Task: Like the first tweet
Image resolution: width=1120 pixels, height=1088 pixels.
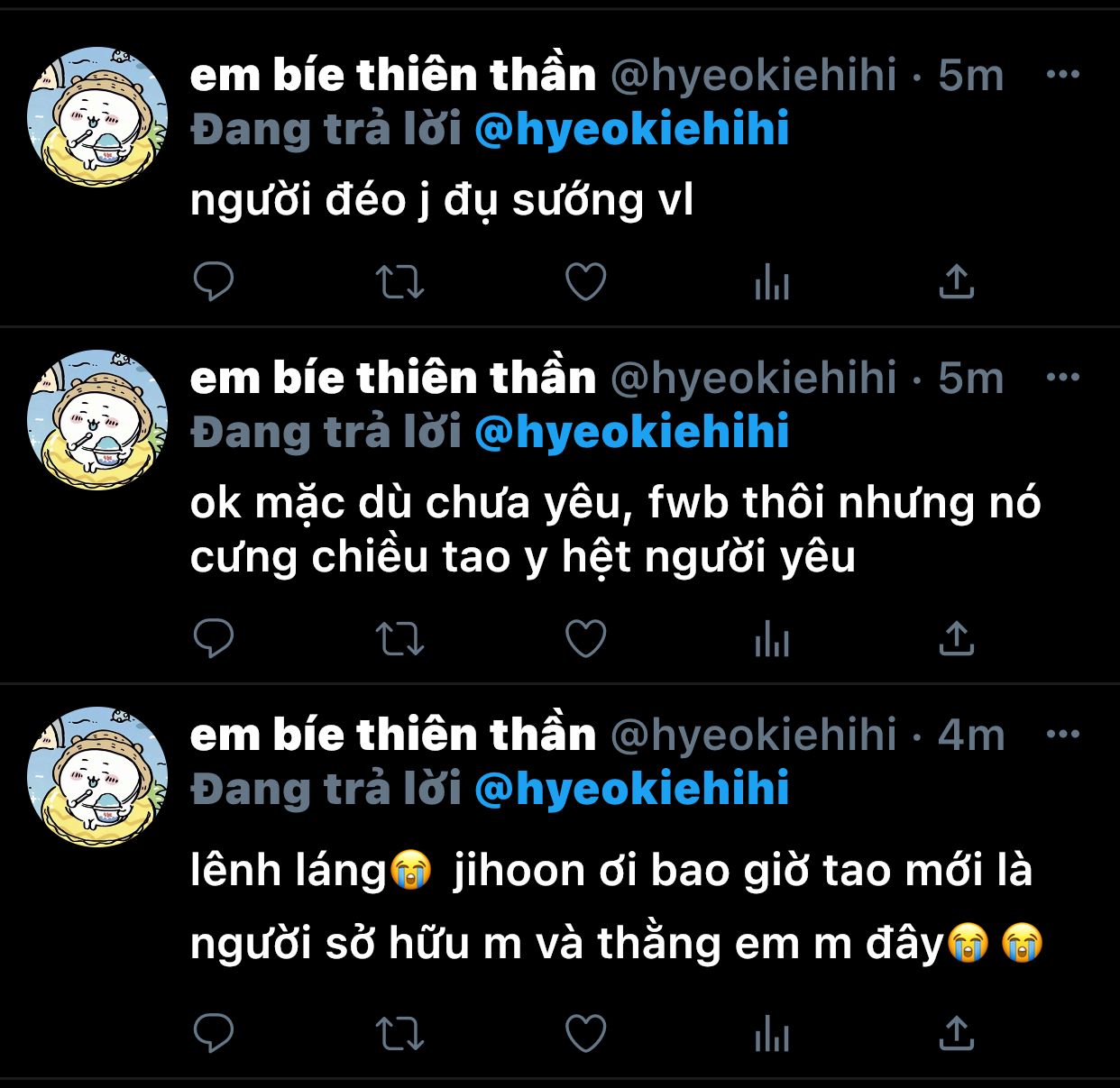Action: tap(586, 282)
